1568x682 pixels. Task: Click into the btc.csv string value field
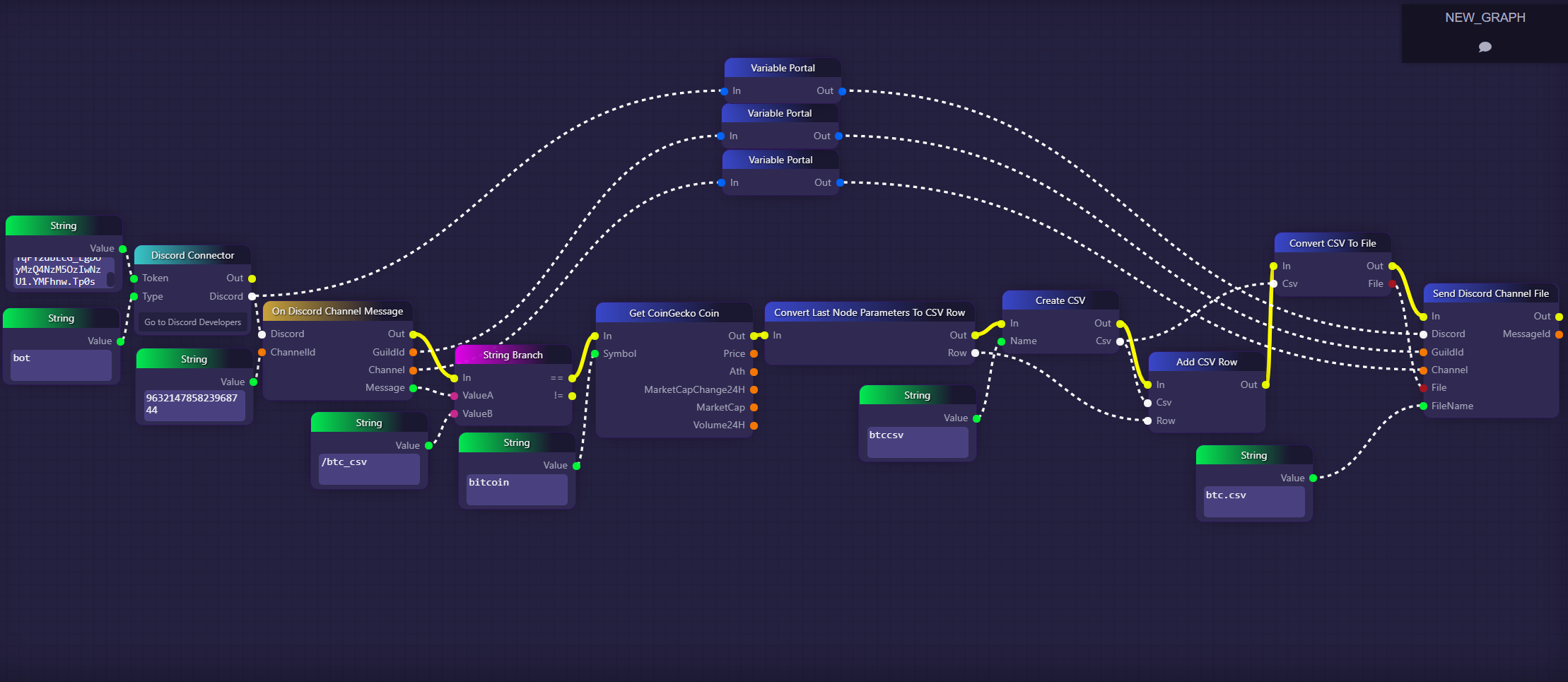(1253, 502)
